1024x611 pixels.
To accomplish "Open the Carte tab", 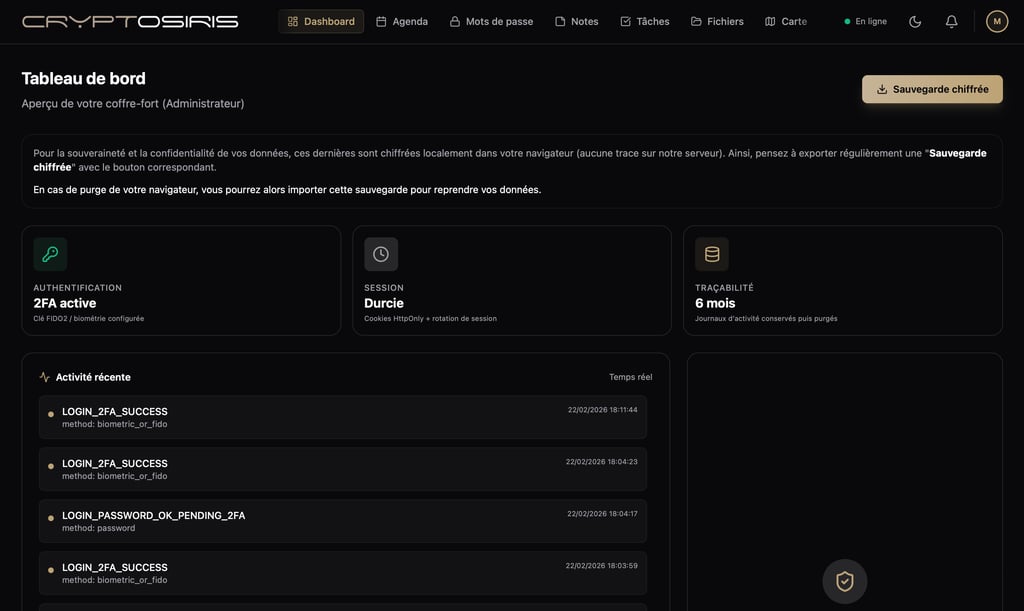I will (x=786, y=21).
